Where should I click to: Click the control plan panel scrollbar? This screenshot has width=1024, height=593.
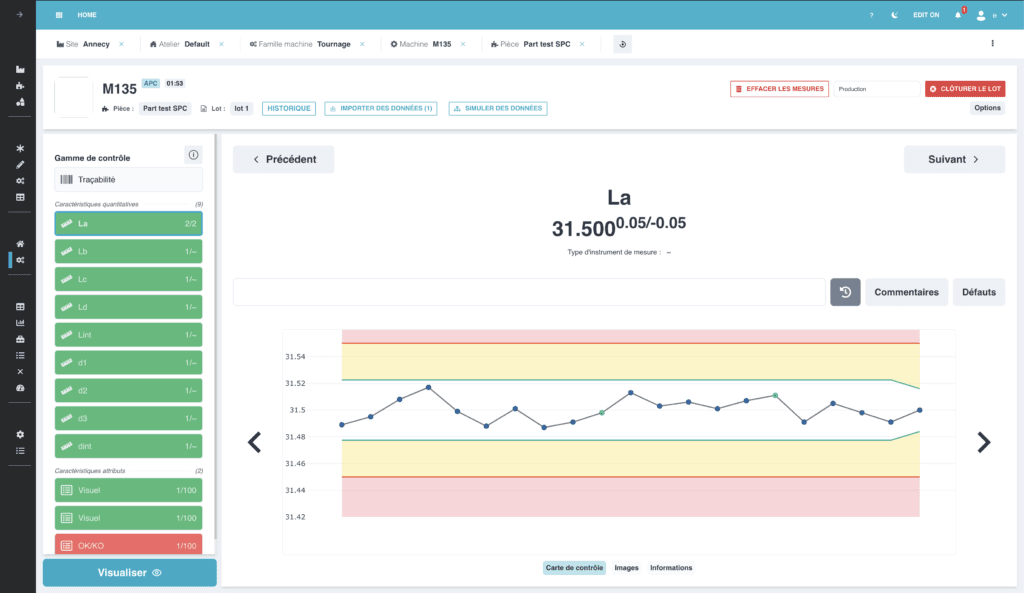[216, 336]
